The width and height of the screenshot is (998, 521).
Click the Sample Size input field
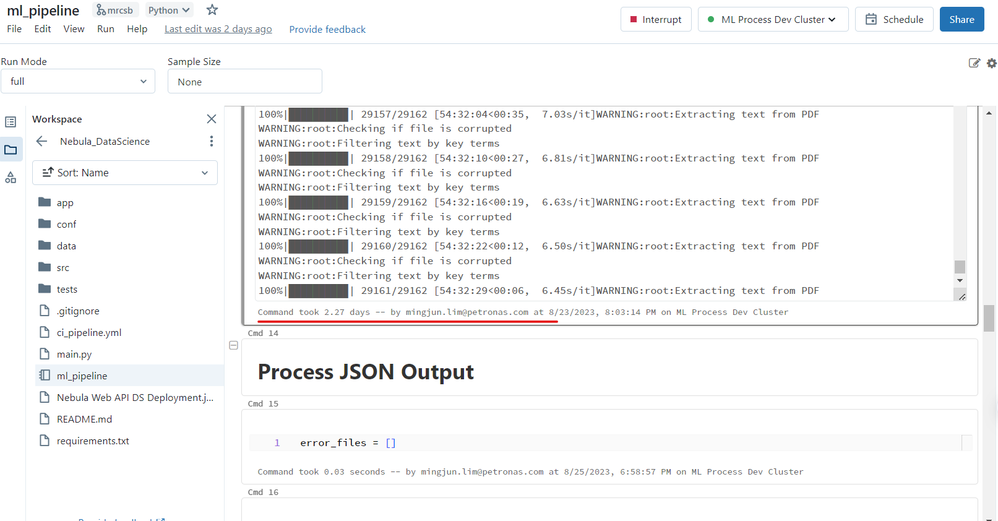[244, 82]
